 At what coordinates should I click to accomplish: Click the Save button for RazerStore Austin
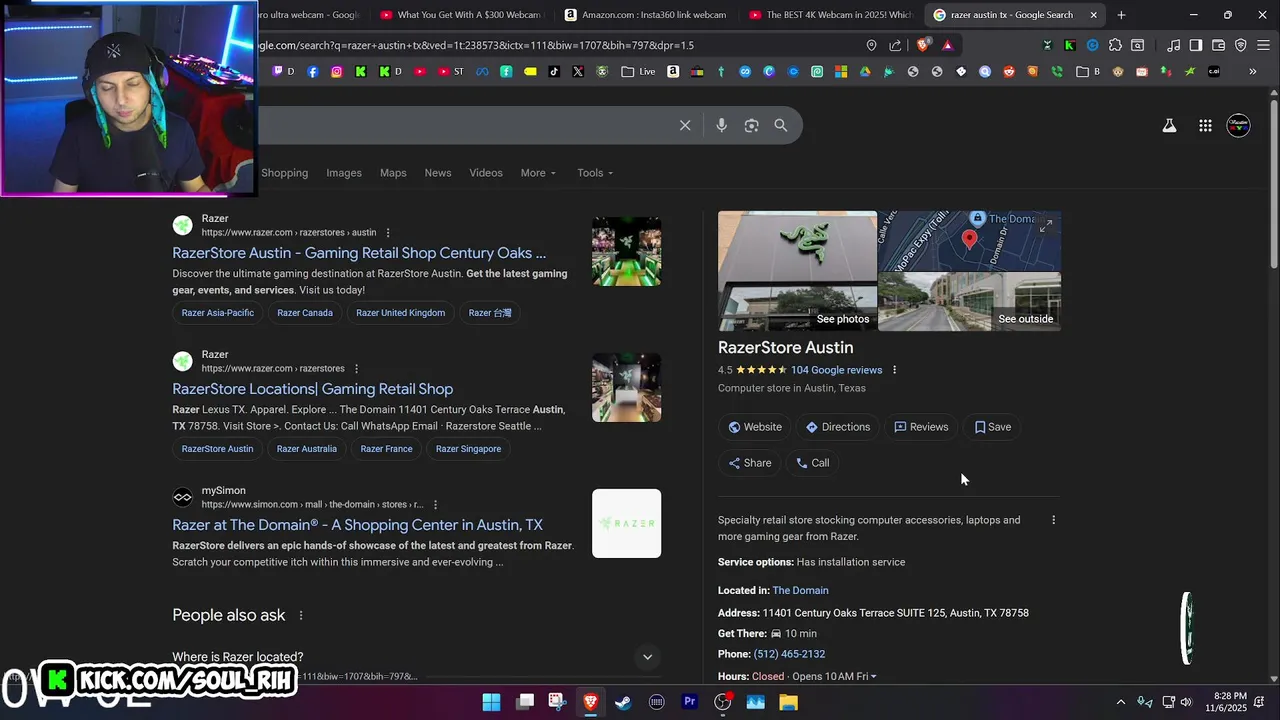(993, 427)
